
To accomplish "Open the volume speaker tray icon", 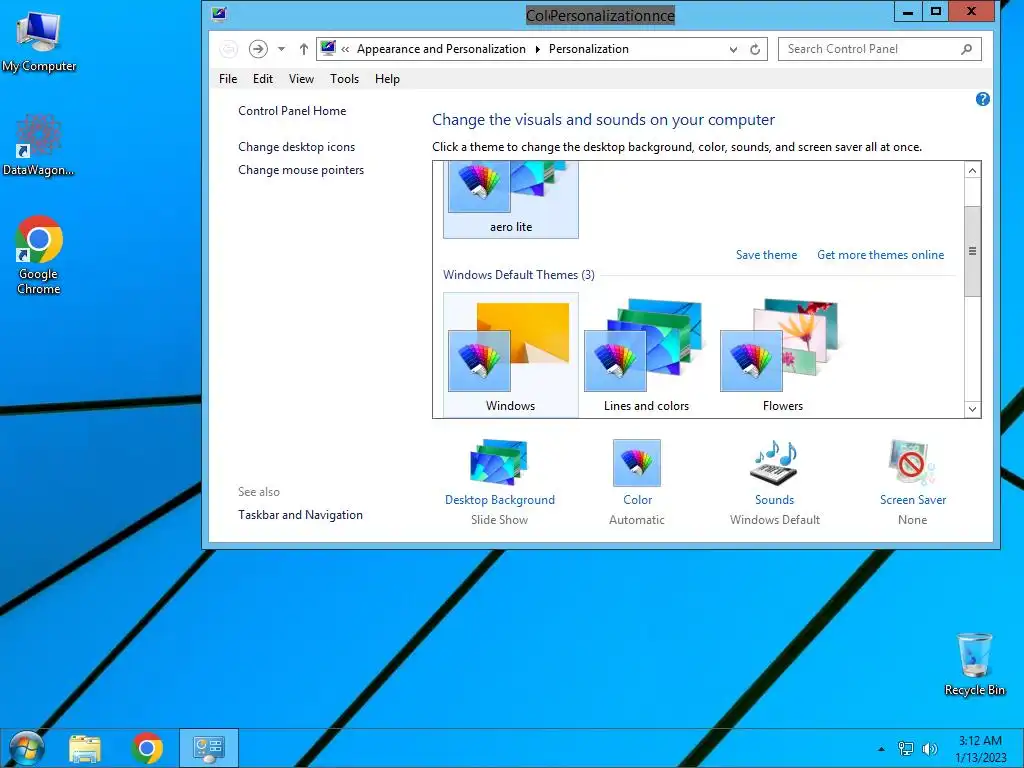I will pos(929,749).
